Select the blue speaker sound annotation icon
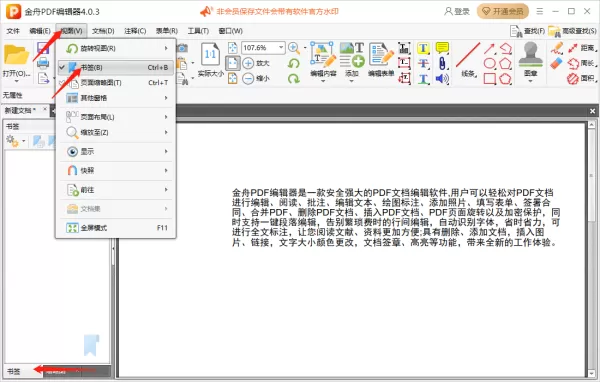Screen dimensions: 600x382 (x=442, y=79)
